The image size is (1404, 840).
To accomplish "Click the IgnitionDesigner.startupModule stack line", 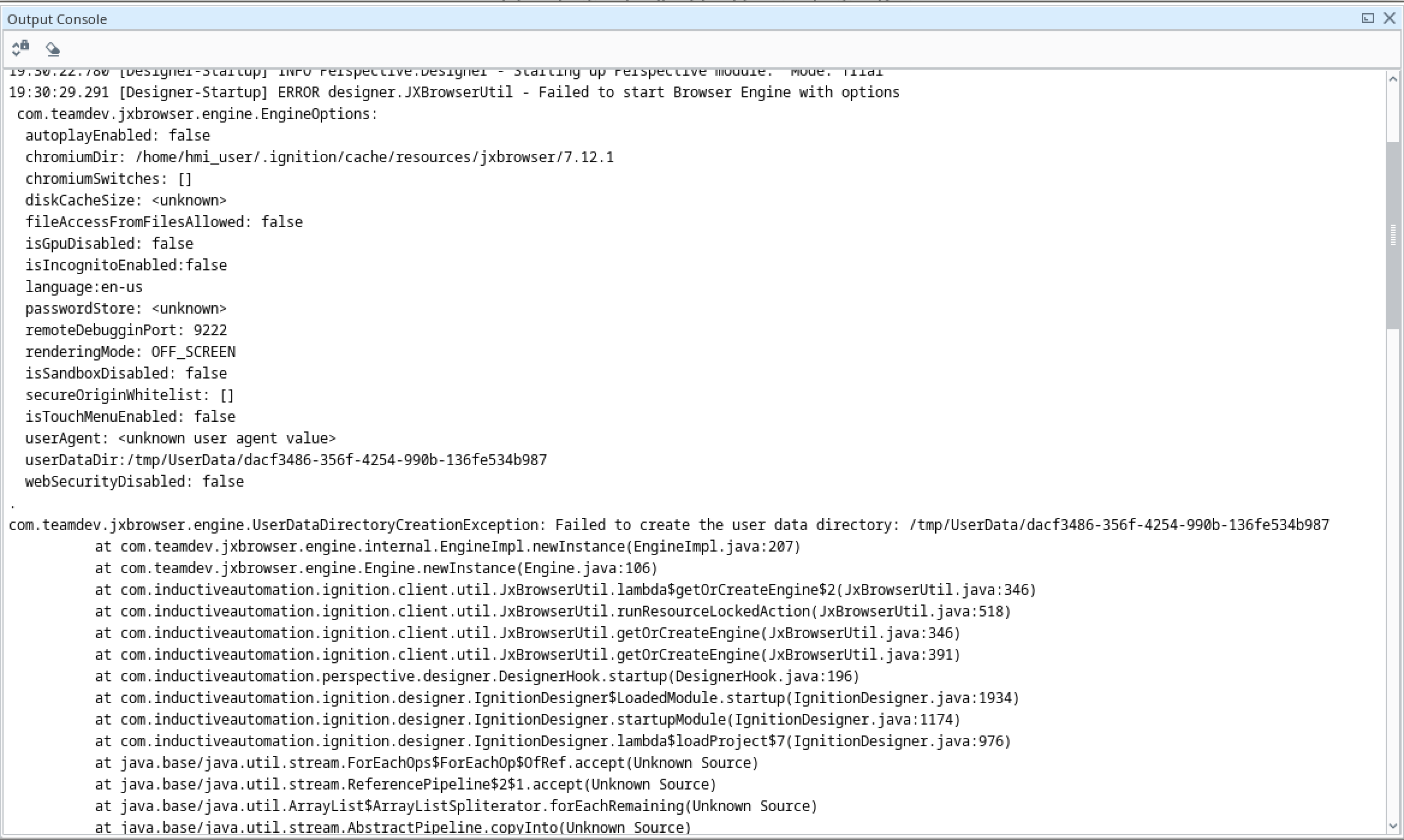I will click(528, 720).
